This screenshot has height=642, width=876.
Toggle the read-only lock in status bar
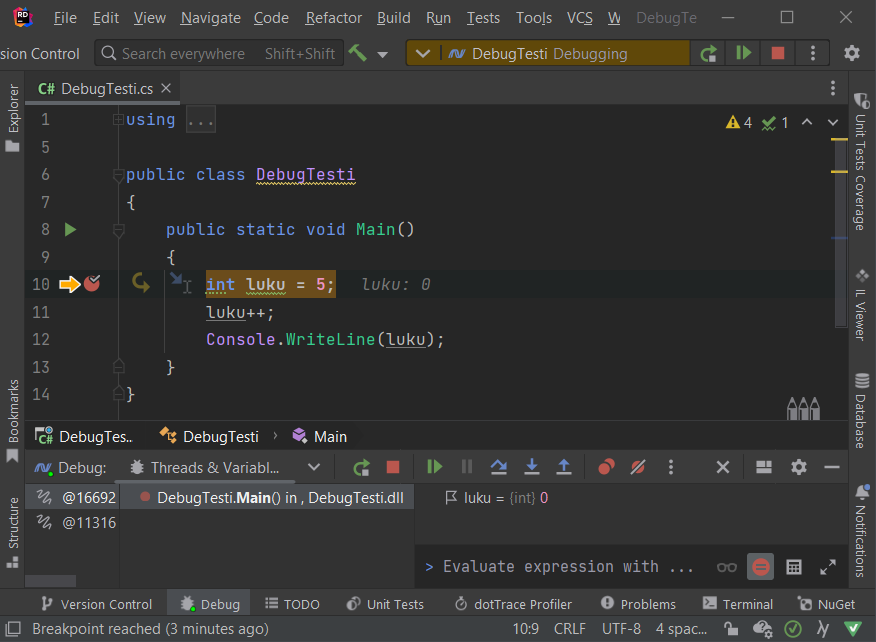[730, 628]
